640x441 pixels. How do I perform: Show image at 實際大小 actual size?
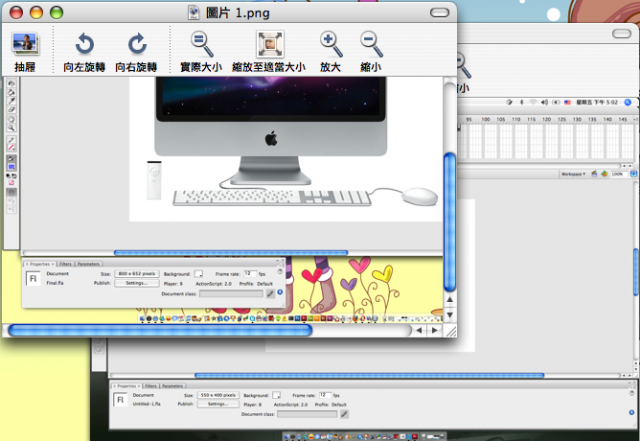[201, 51]
